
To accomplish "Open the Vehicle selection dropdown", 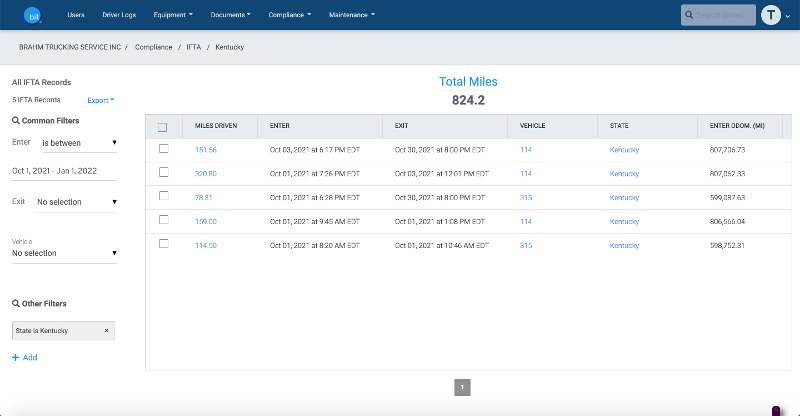I will [x=64, y=253].
